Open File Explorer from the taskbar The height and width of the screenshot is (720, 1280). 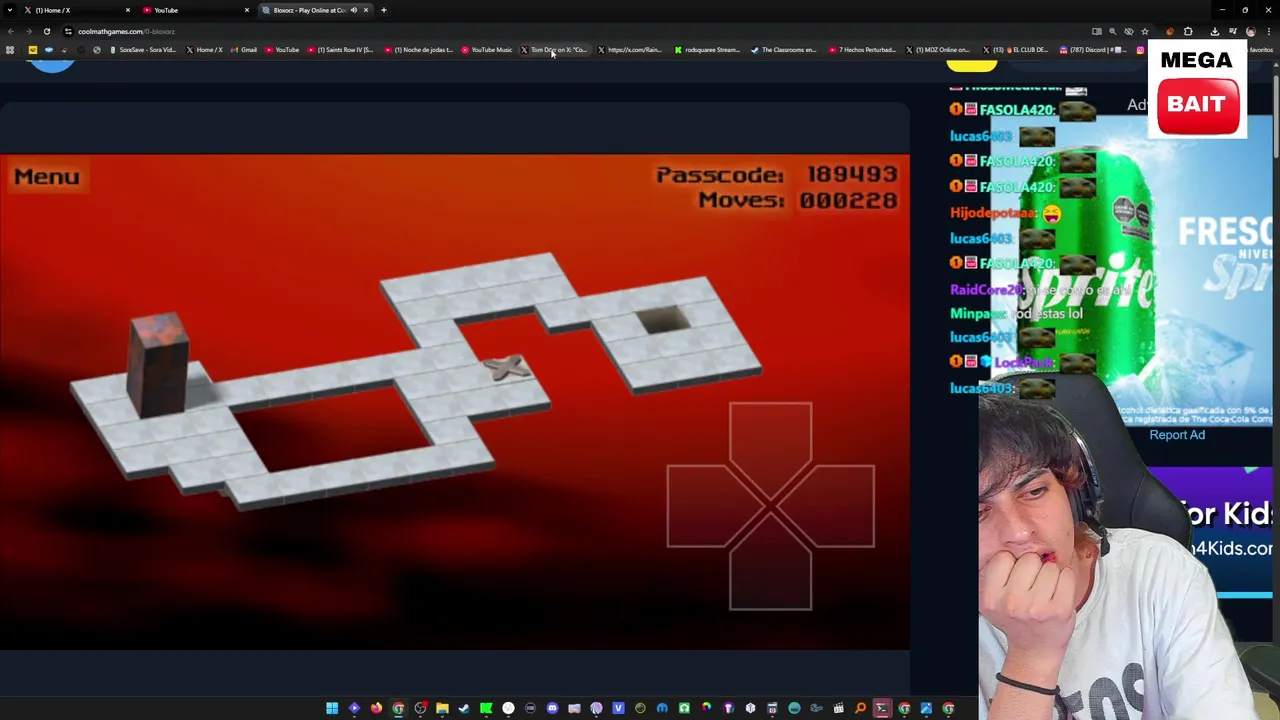tap(442, 708)
